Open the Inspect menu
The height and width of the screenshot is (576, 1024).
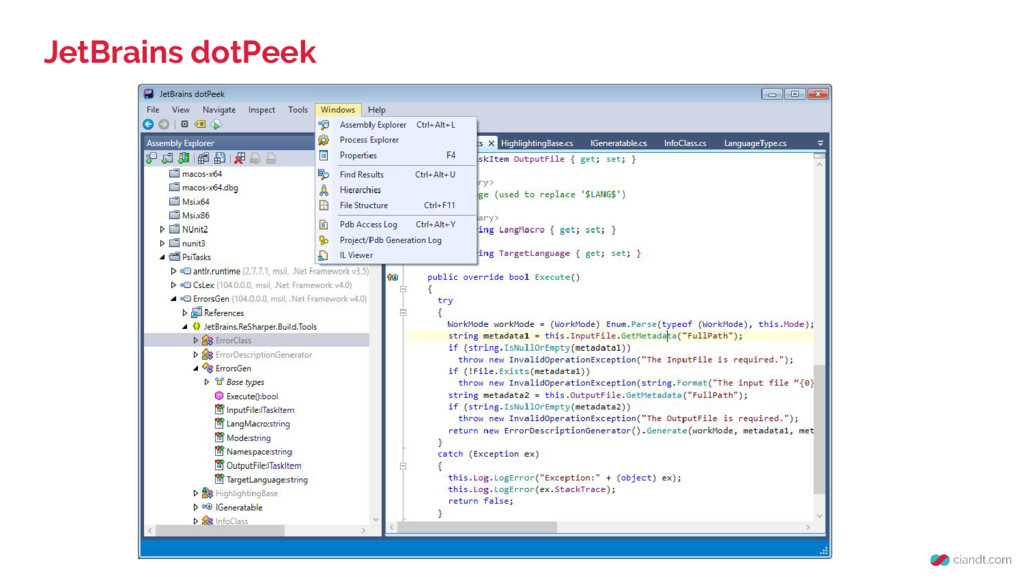[x=261, y=110]
